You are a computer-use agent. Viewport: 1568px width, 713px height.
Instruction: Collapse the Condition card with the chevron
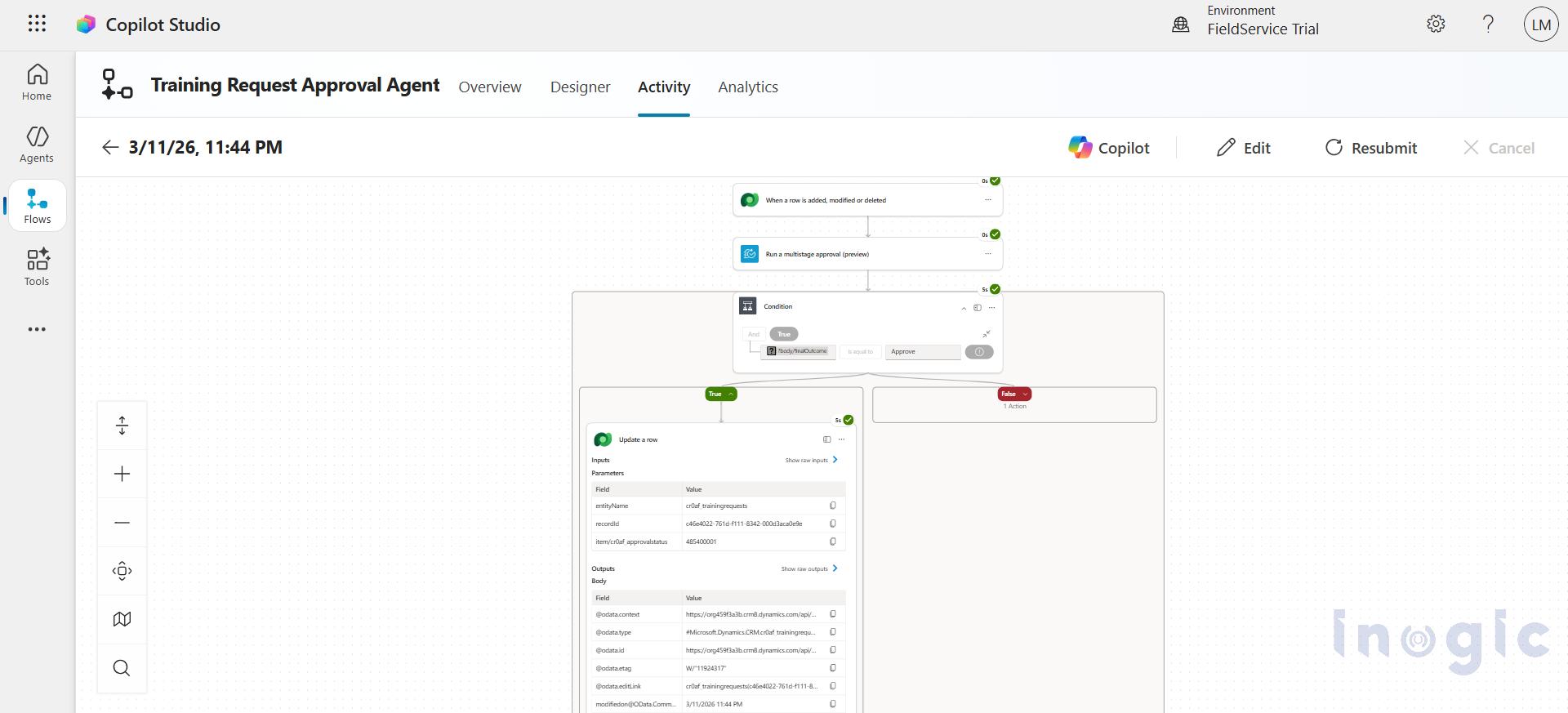[964, 308]
